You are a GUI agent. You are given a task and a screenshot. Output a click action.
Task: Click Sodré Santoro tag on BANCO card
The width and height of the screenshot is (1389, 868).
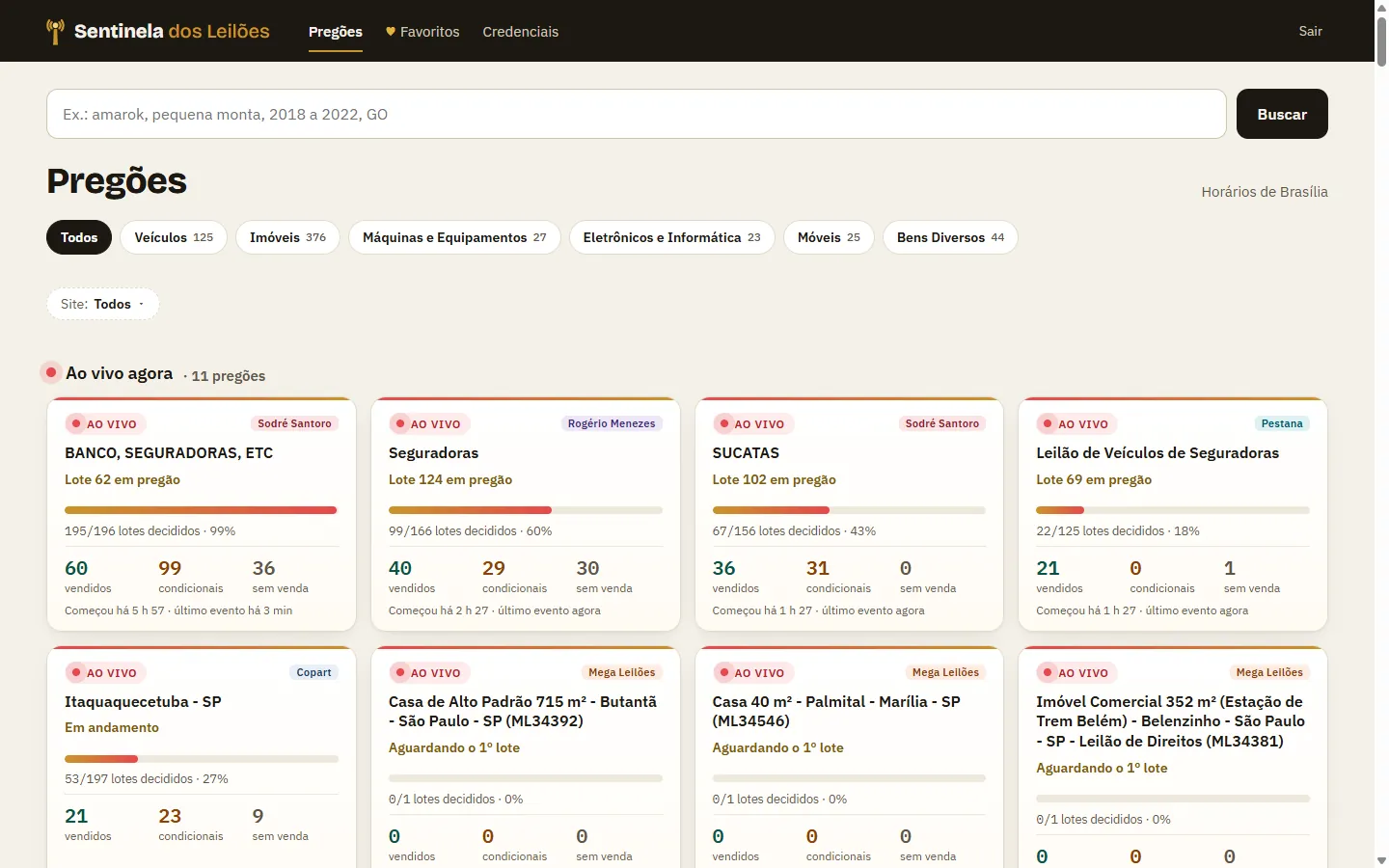pyautogui.click(x=294, y=423)
